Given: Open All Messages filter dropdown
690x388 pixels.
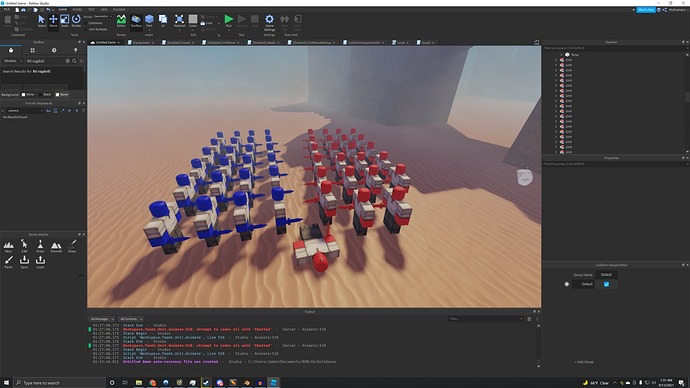Looking at the screenshot, I should point(102,319).
